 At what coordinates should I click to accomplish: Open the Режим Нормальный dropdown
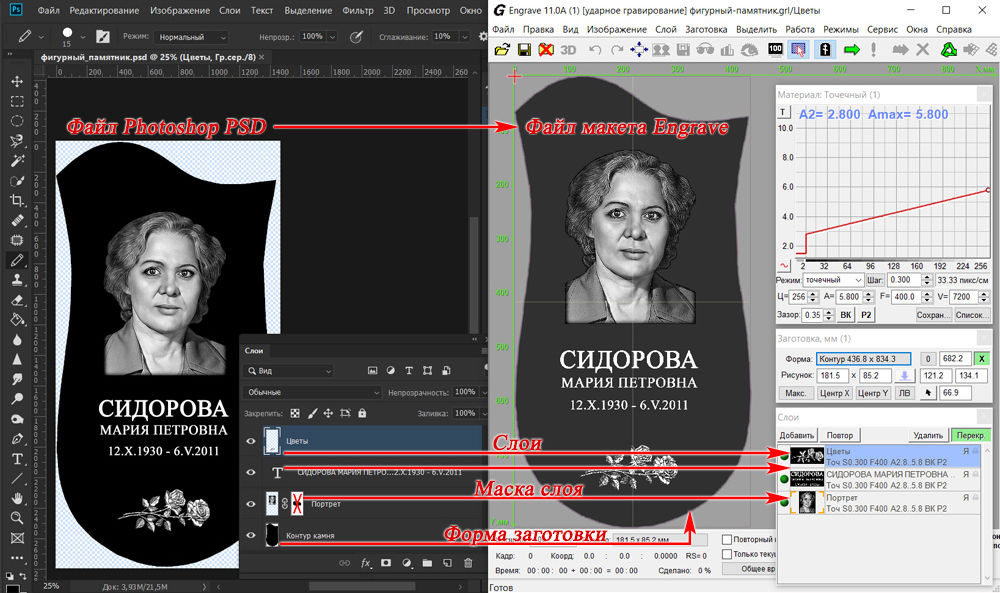[193, 37]
